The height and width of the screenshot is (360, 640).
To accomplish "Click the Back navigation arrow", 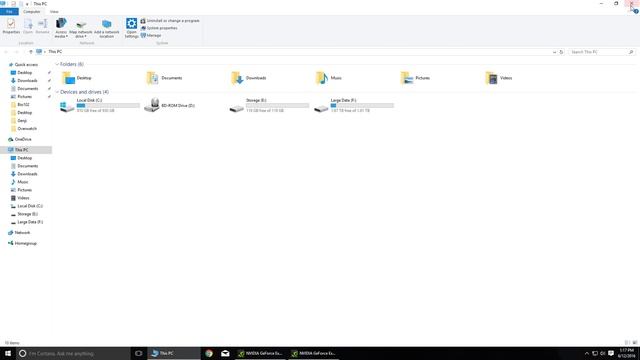I will [6, 52].
